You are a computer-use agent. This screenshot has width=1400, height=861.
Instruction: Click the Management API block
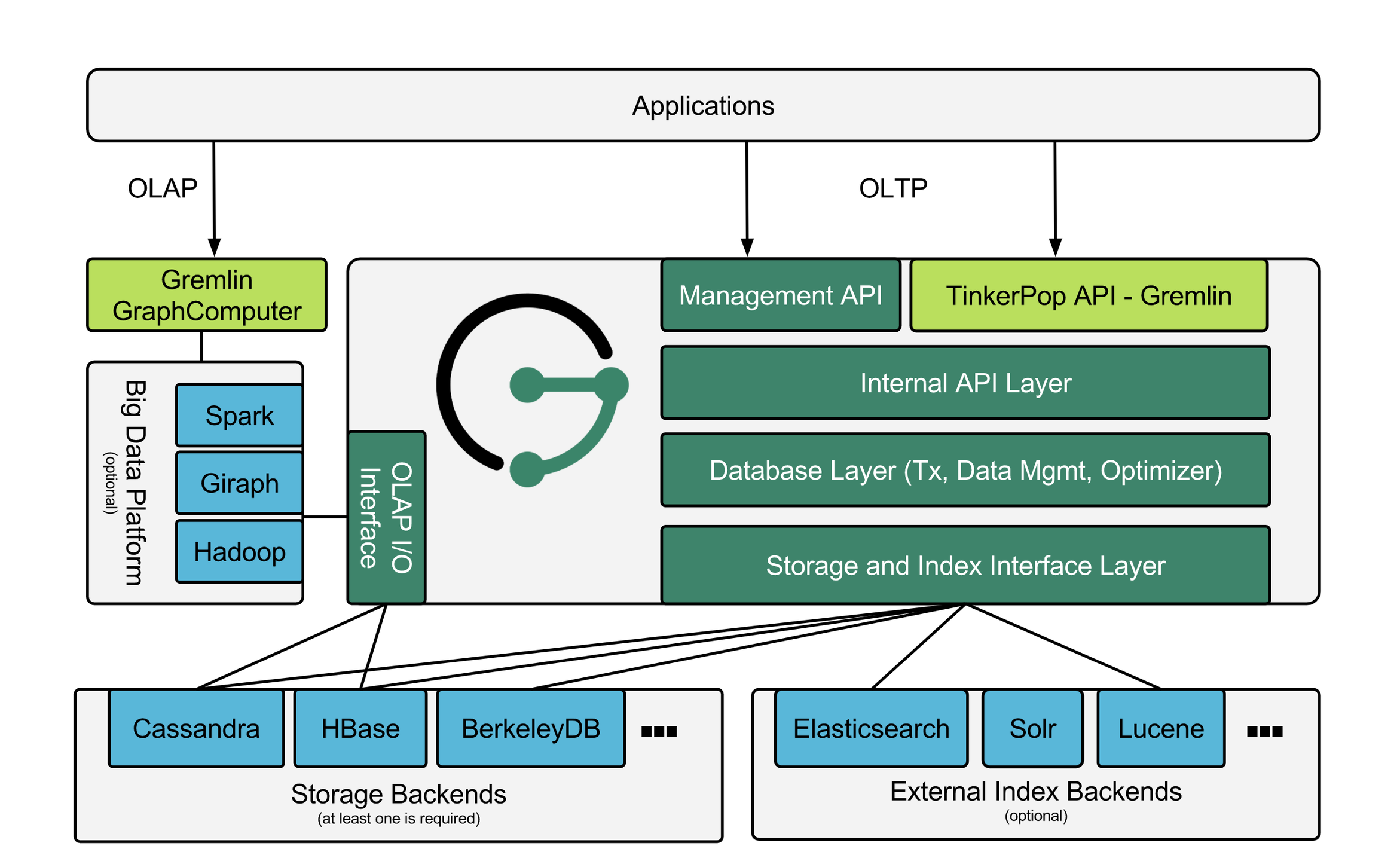780,295
